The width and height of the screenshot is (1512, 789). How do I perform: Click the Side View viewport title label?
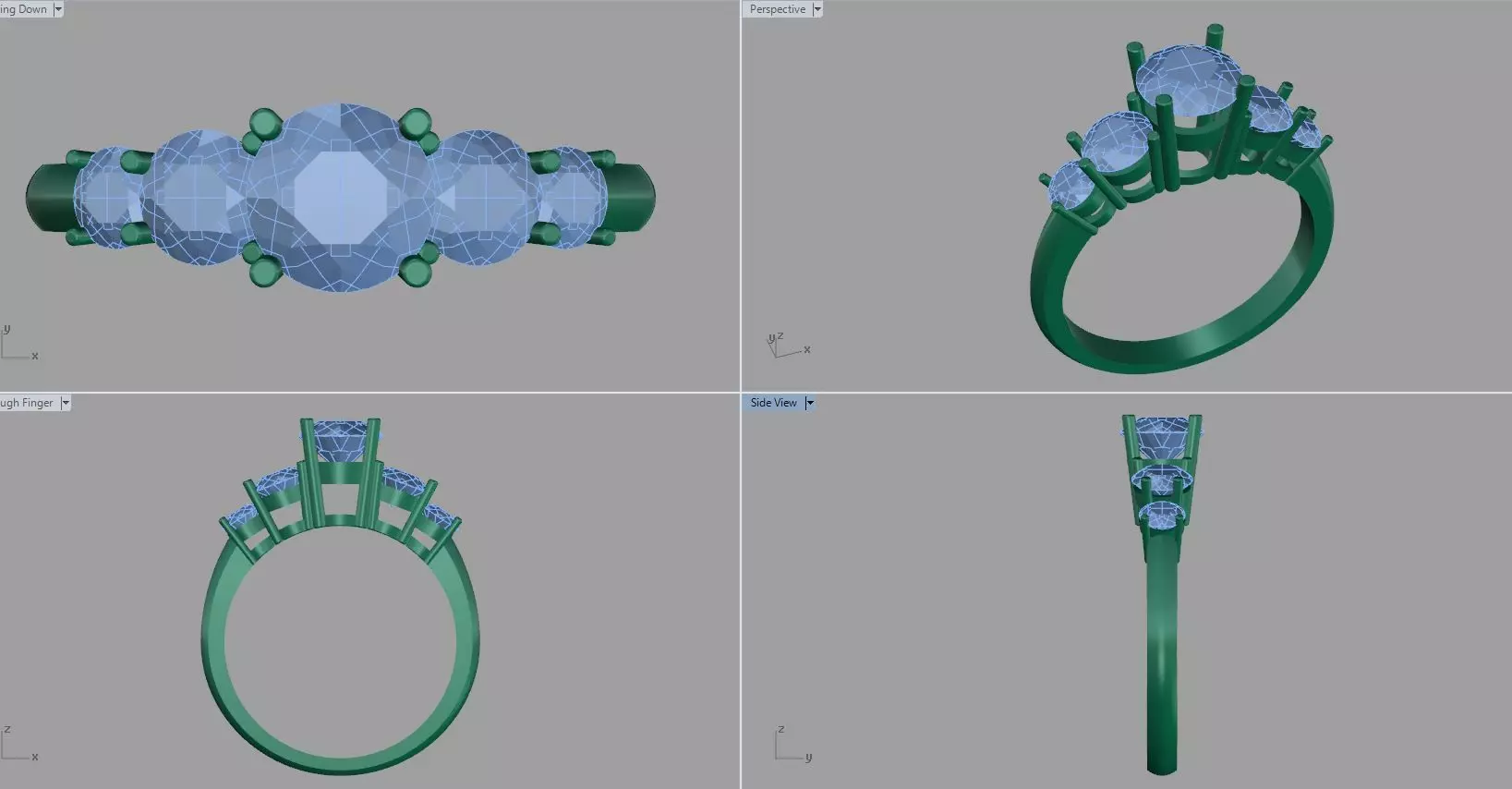click(773, 403)
